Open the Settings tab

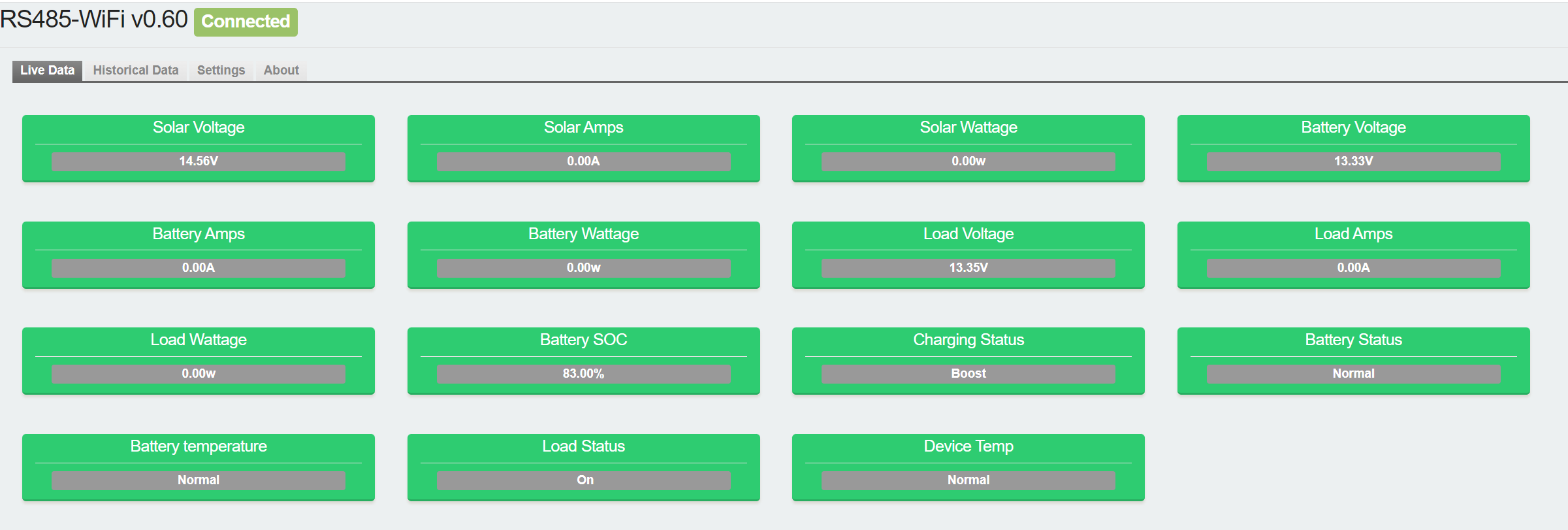tap(221, 71)
